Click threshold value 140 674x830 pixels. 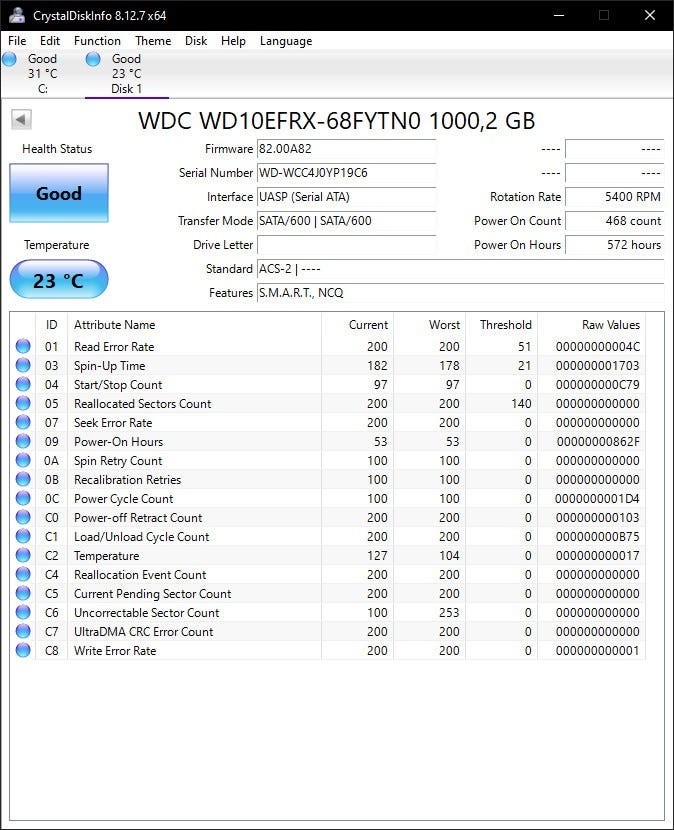coord(521,403)
